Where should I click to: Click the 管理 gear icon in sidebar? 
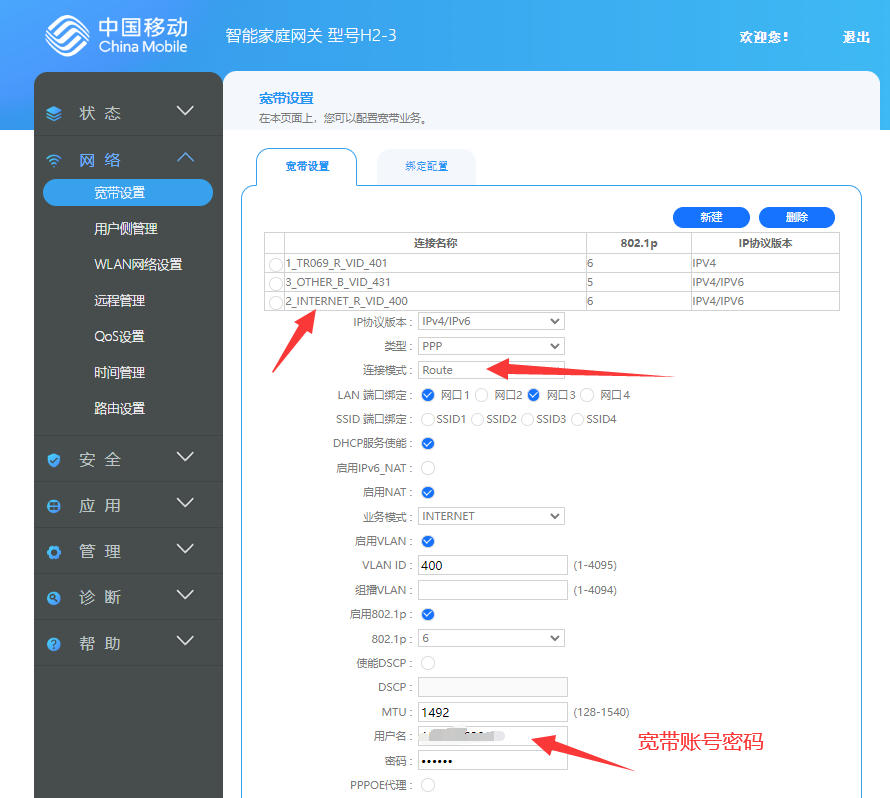[x=54, y=552]
